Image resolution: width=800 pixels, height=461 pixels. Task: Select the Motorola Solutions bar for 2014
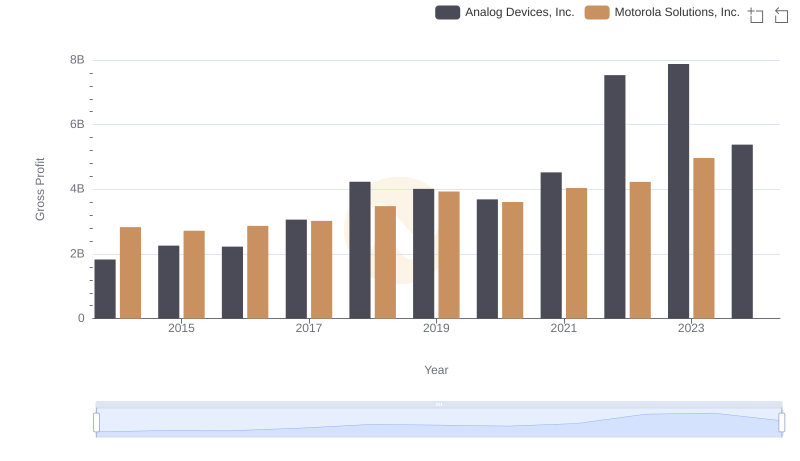pos(130,273)
